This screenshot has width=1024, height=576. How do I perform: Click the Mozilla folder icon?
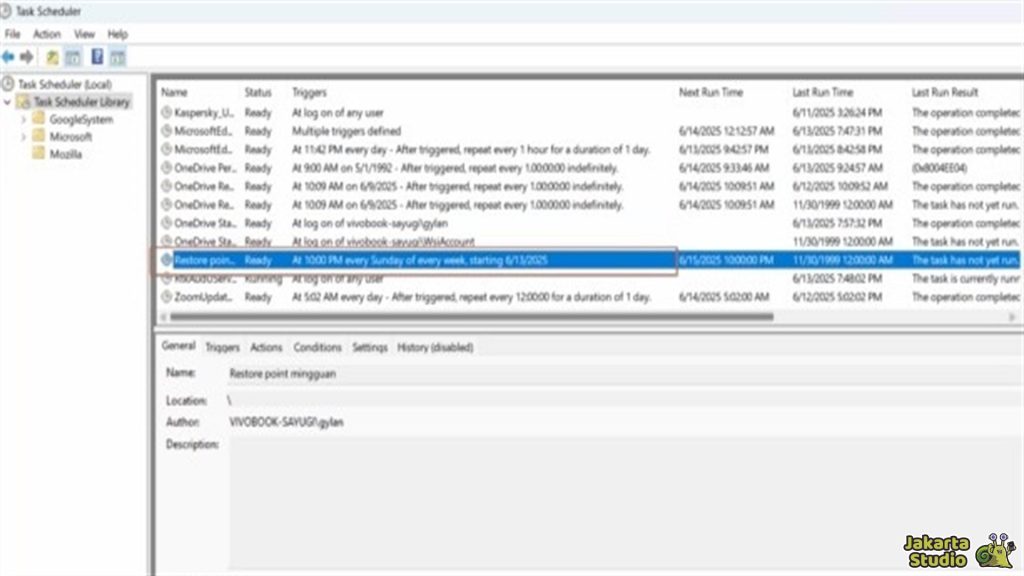click(x=39, y=155)
